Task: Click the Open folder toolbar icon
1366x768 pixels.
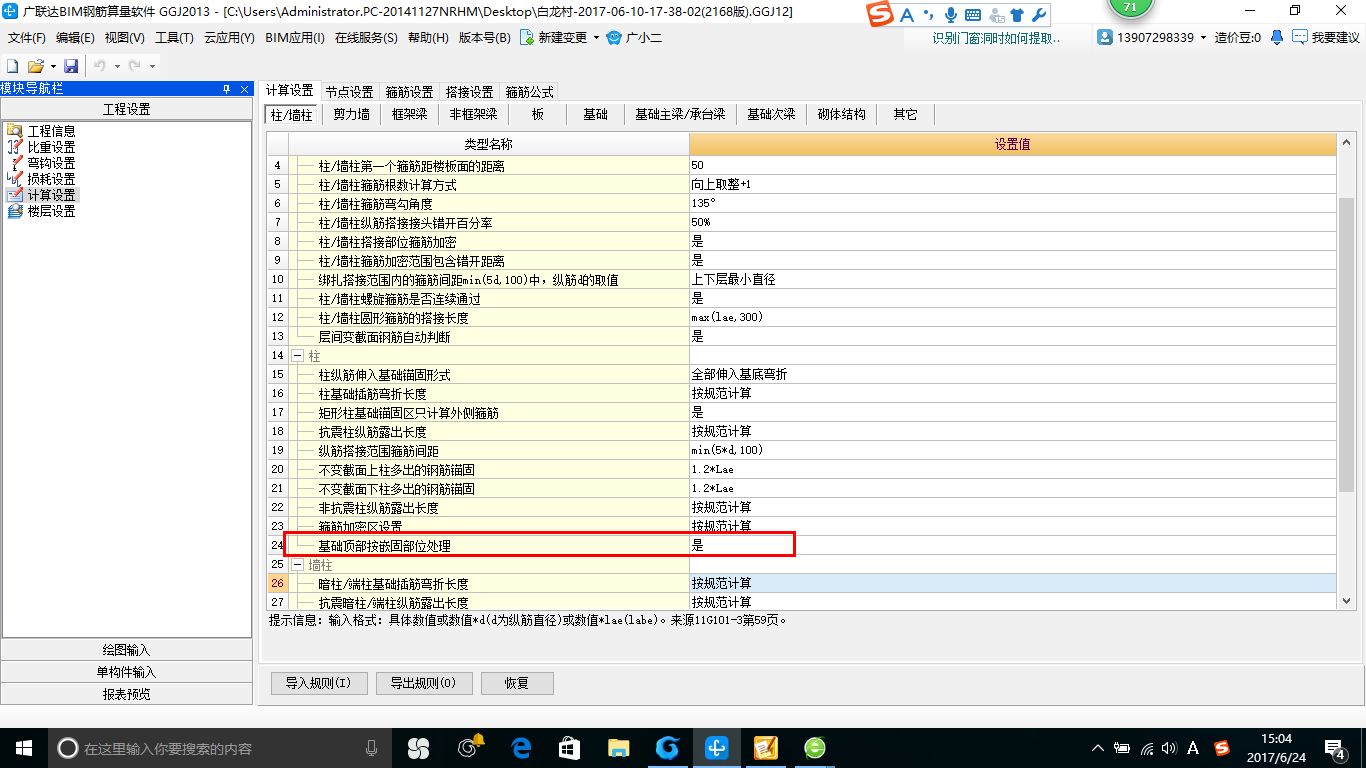Action: pyautogui.click(x=35, y=65)
